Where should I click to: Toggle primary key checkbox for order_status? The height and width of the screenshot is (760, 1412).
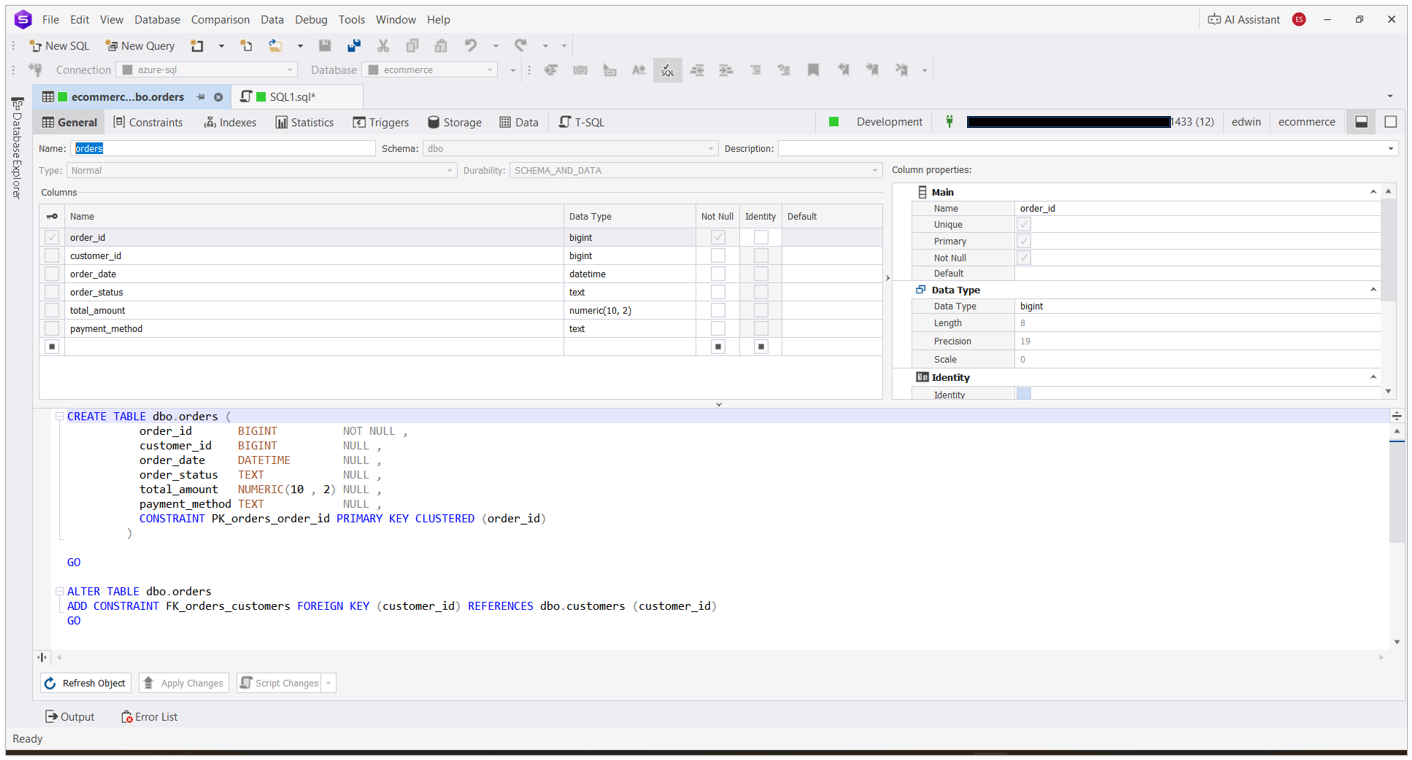52,292
